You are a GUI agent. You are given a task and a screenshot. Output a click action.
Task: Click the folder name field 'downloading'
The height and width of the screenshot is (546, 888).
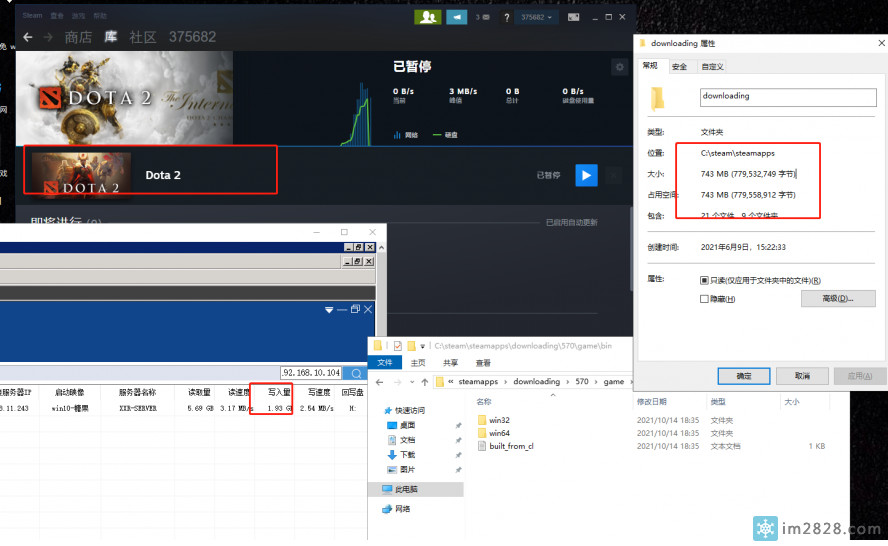click(788, 97)
